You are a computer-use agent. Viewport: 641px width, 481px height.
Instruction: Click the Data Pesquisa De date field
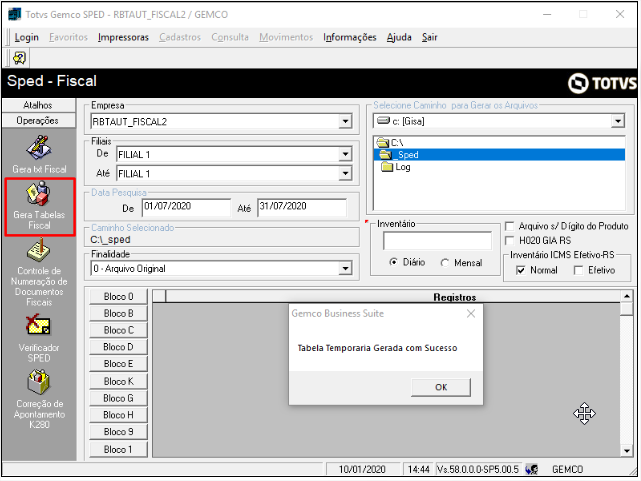click(x=186, y=207)
